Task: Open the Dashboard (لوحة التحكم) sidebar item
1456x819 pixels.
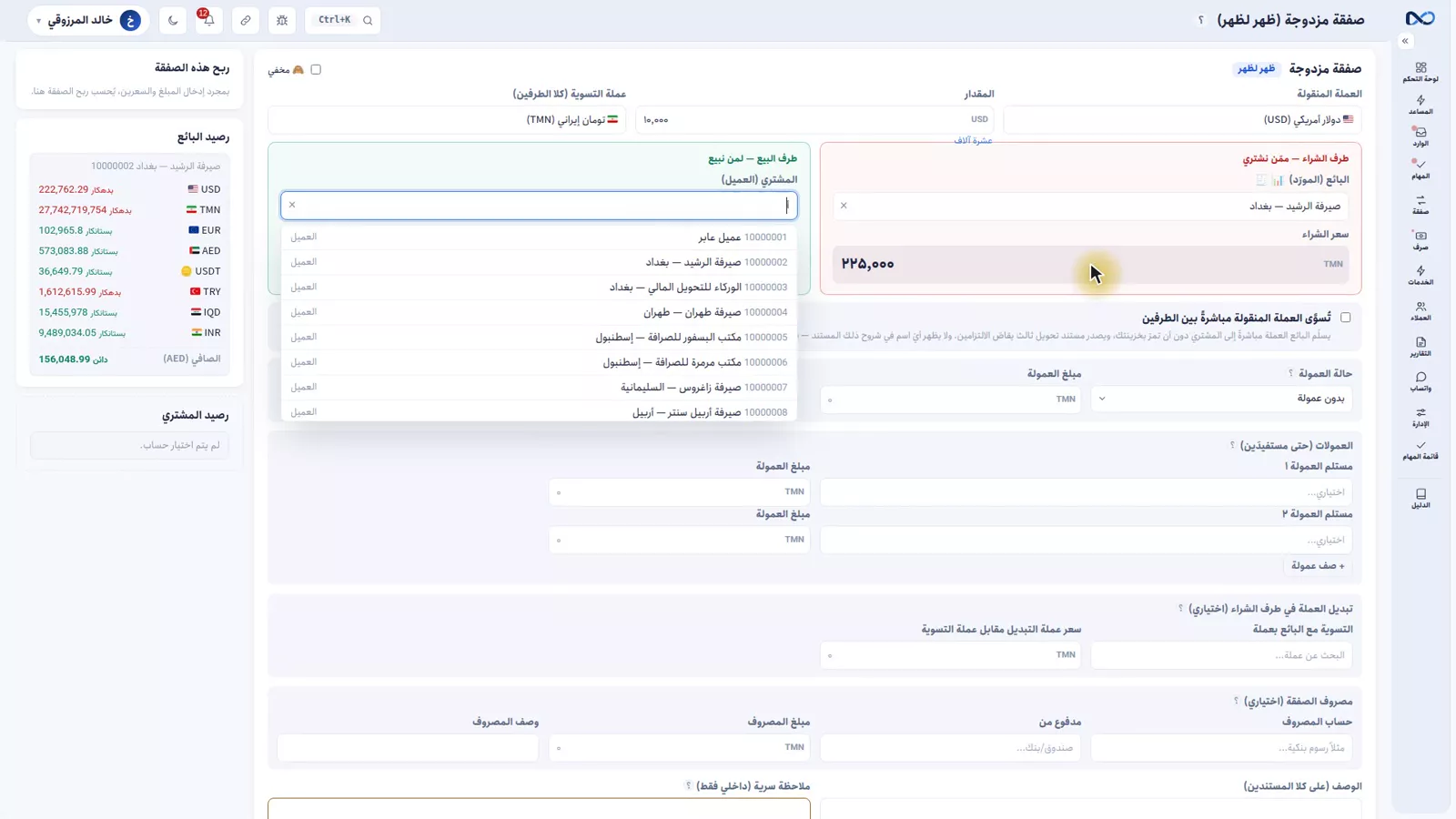Action: coord(1421,73)
